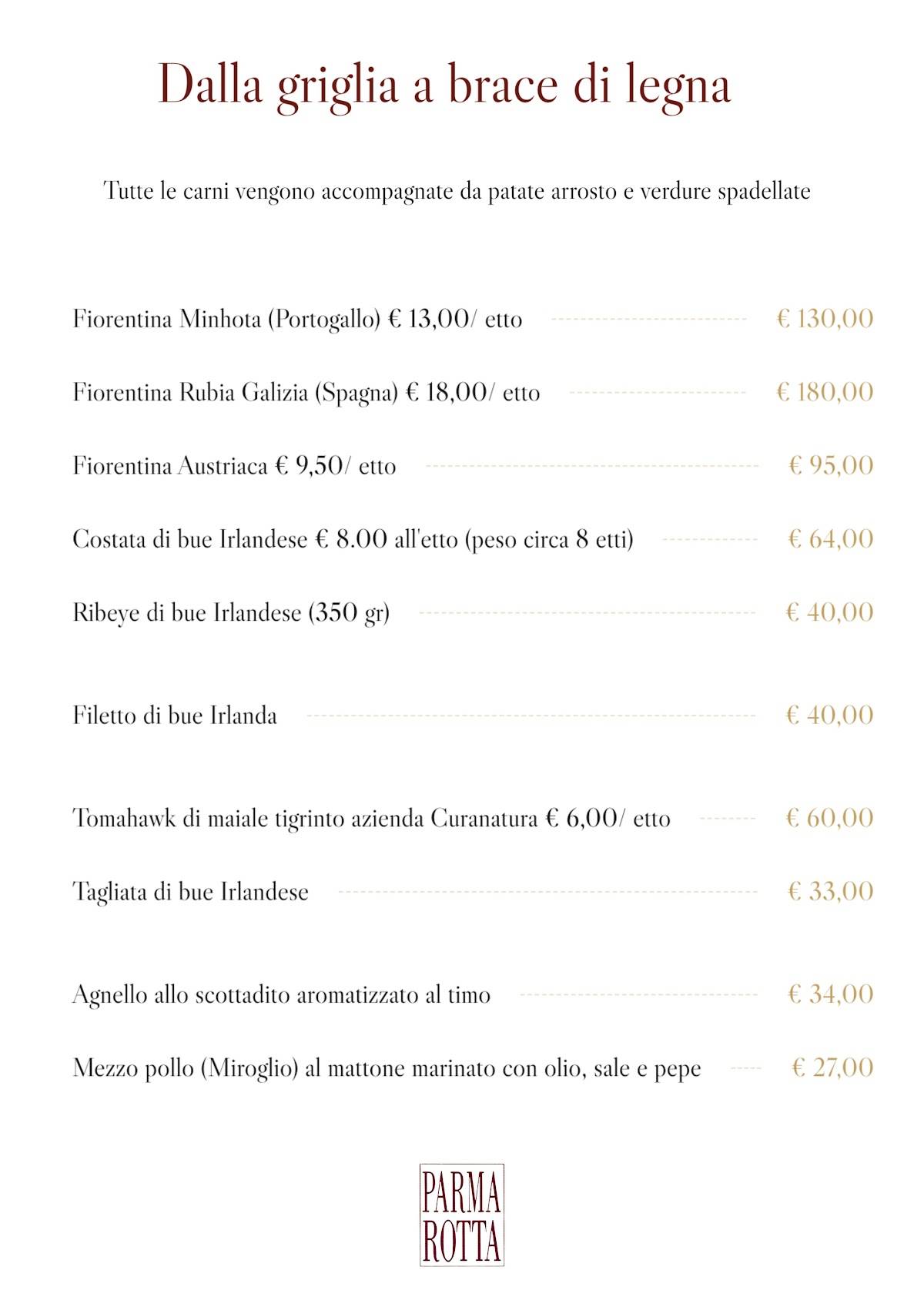Click the Fiorentina Minhota (Portogallo) item
Screen dimensions: 924x1307
297,319
